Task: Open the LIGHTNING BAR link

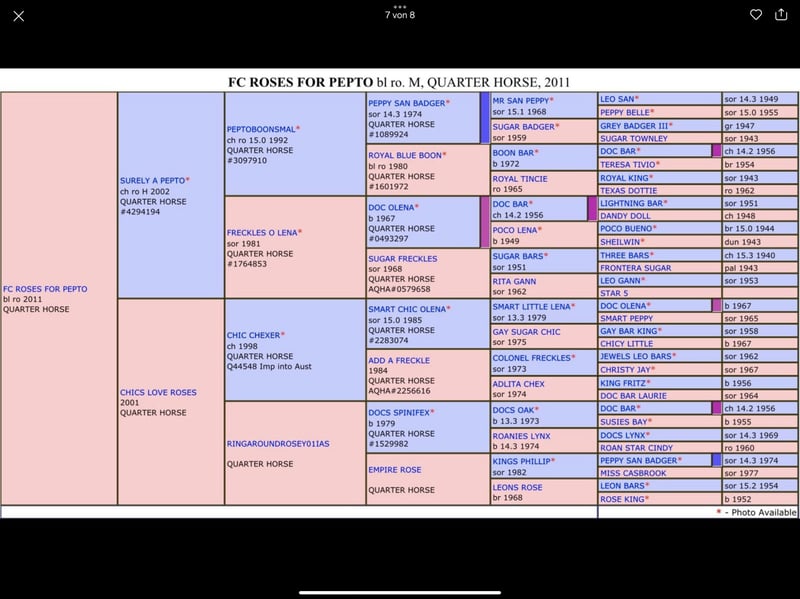Action: [632, 203]
